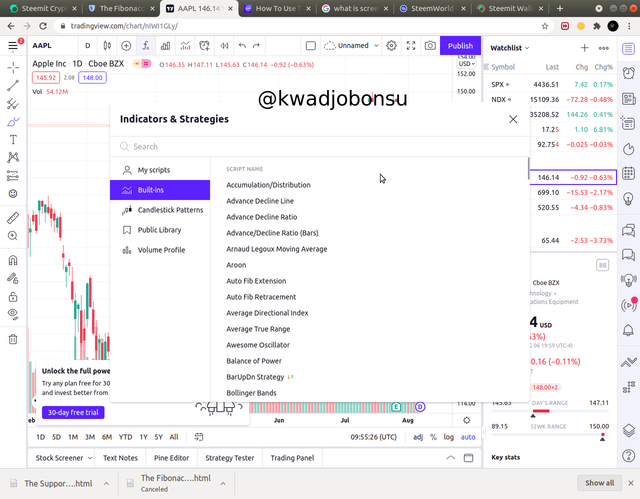Select the text annotation tool
640x499 pixels.
13,140
